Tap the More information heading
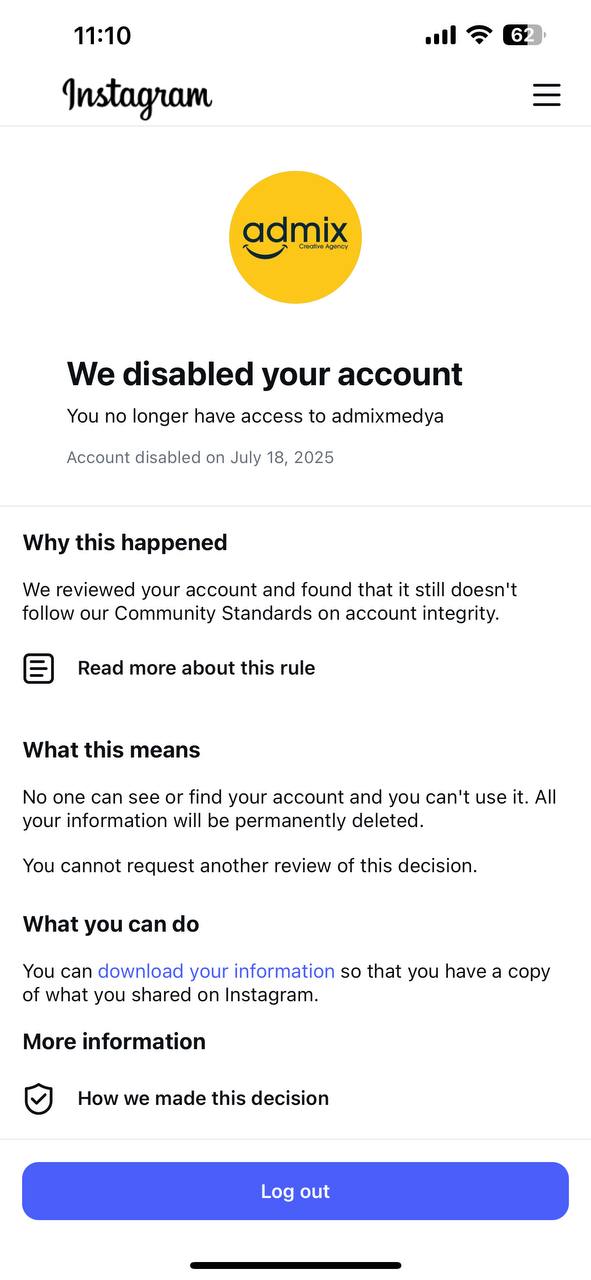This screenshot has width=591, height=1280. [114, 1041]
